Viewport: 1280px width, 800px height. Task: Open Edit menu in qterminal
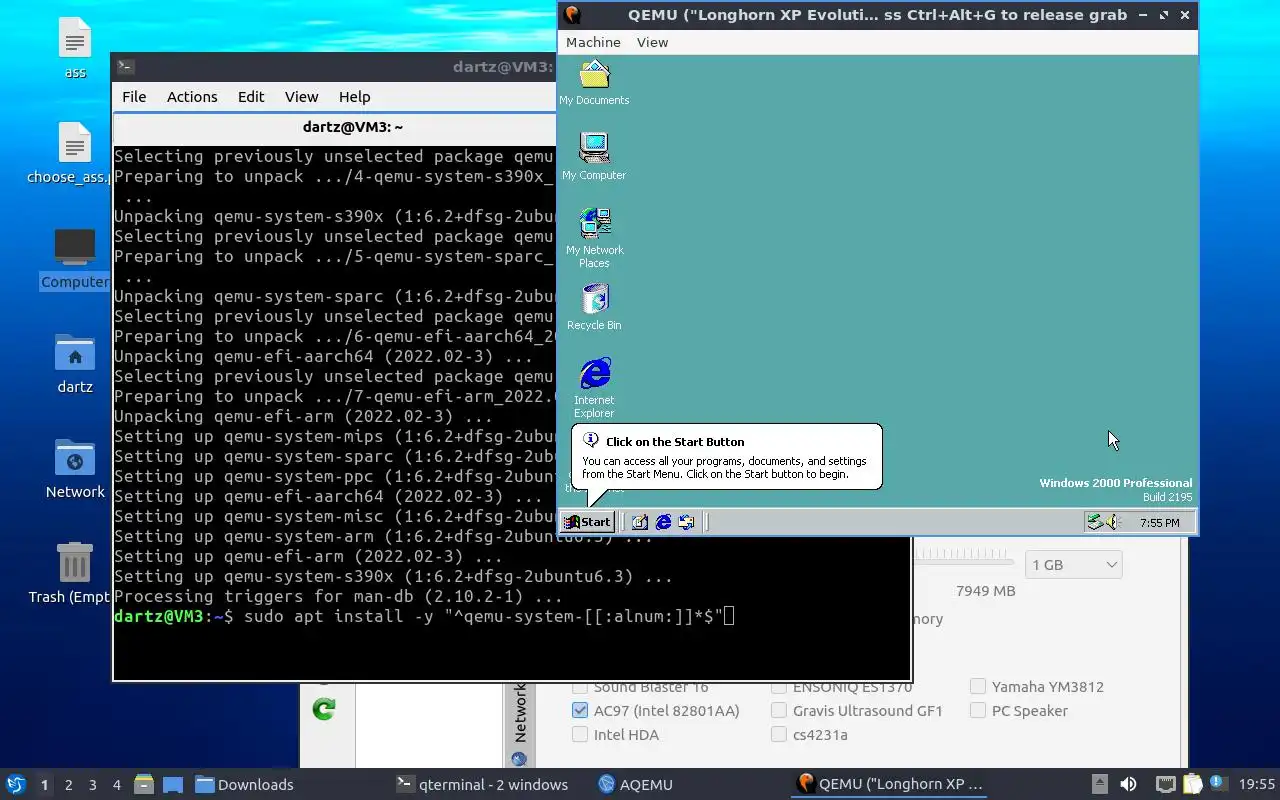tap(251, 97)
